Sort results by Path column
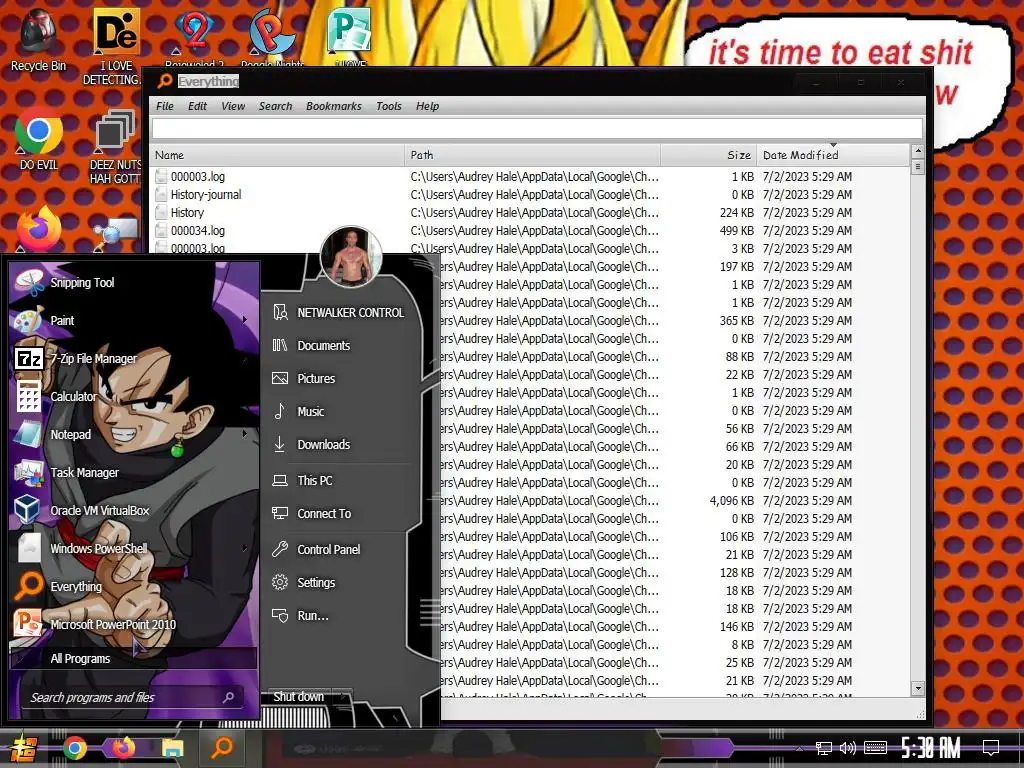This screenshot has height=768, width=1024. pyautogui.click(x=532, y=155)
